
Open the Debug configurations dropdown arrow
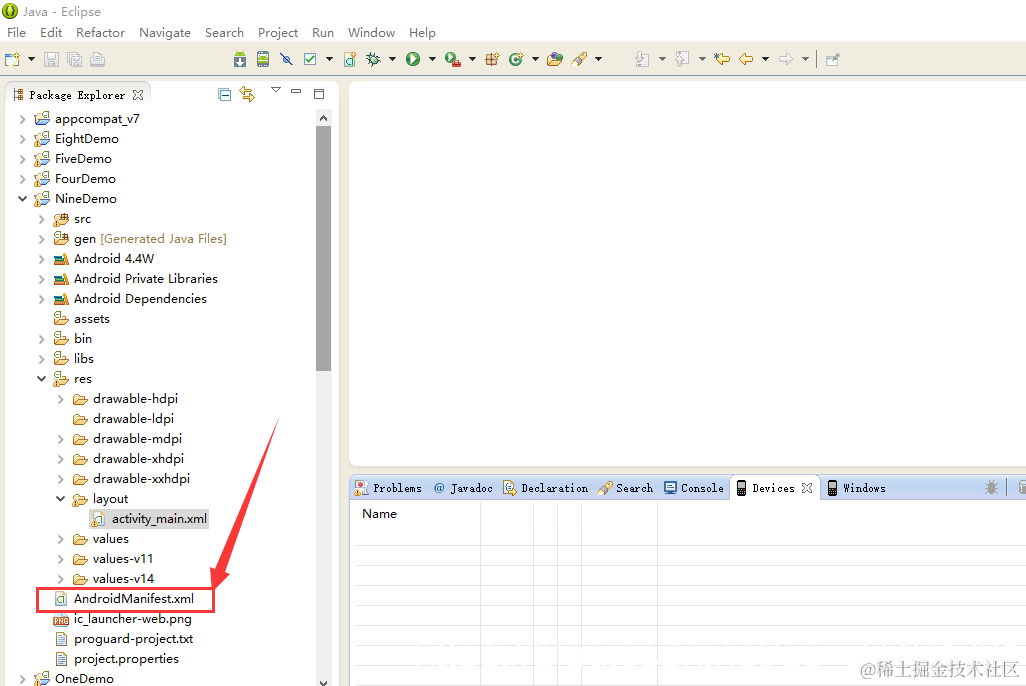[x=393, y=60]
